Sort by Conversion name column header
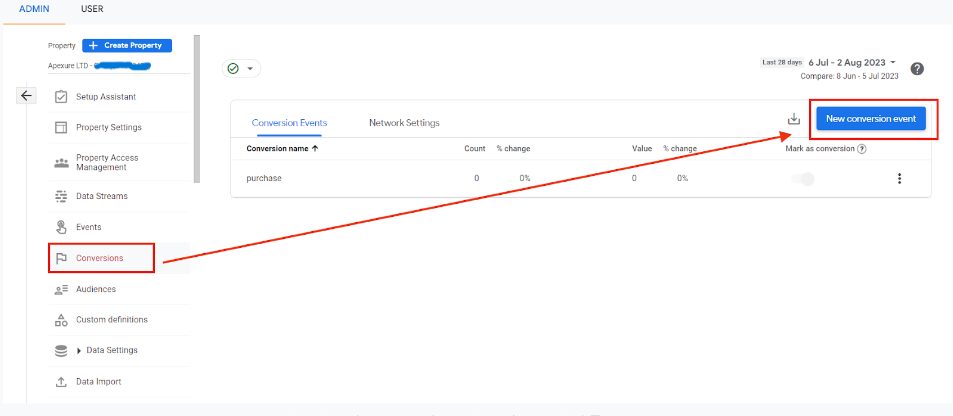The image size is (953, 416). 284,148
